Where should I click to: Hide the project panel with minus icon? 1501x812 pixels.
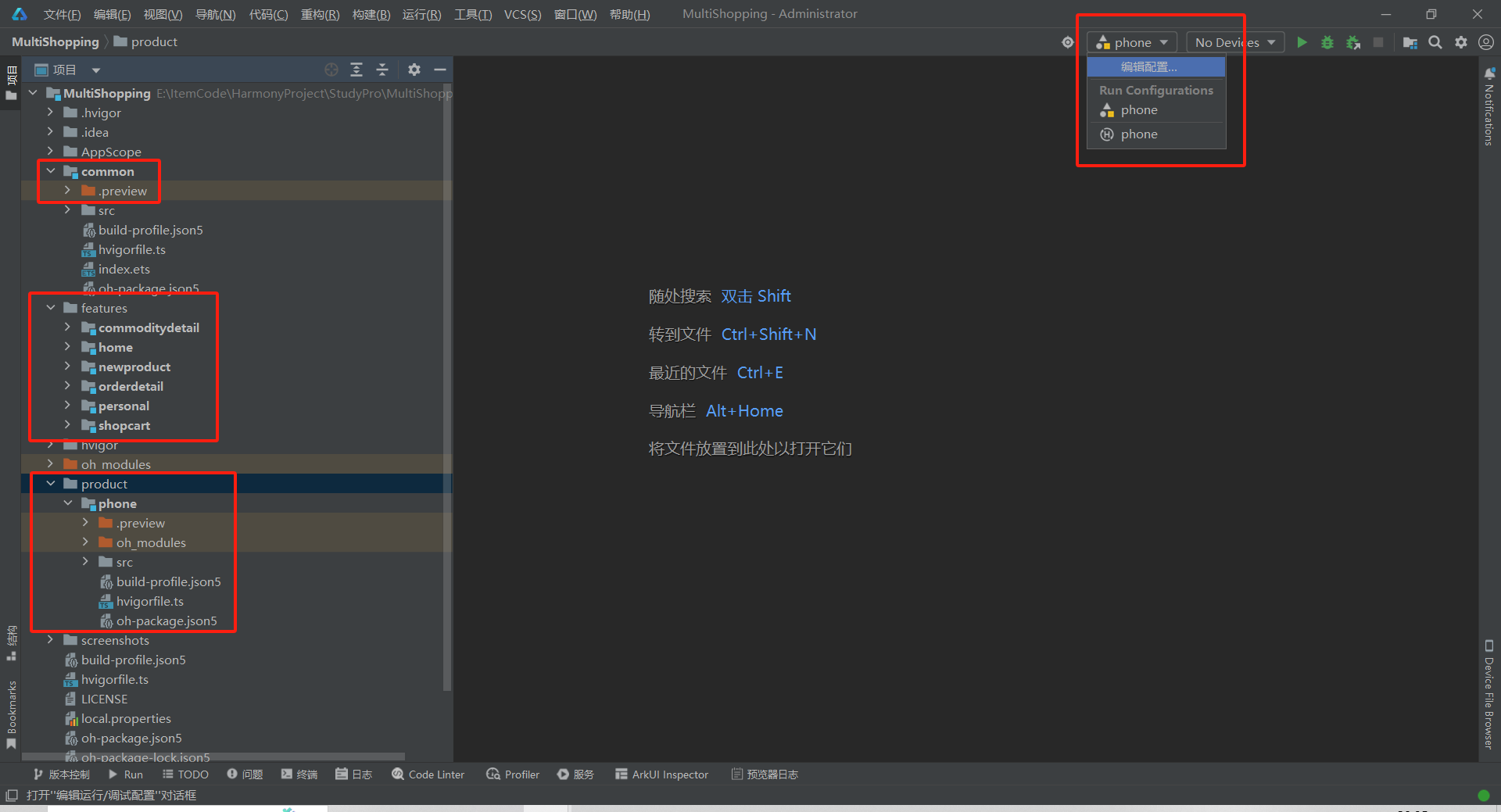(x=440, y=70)
